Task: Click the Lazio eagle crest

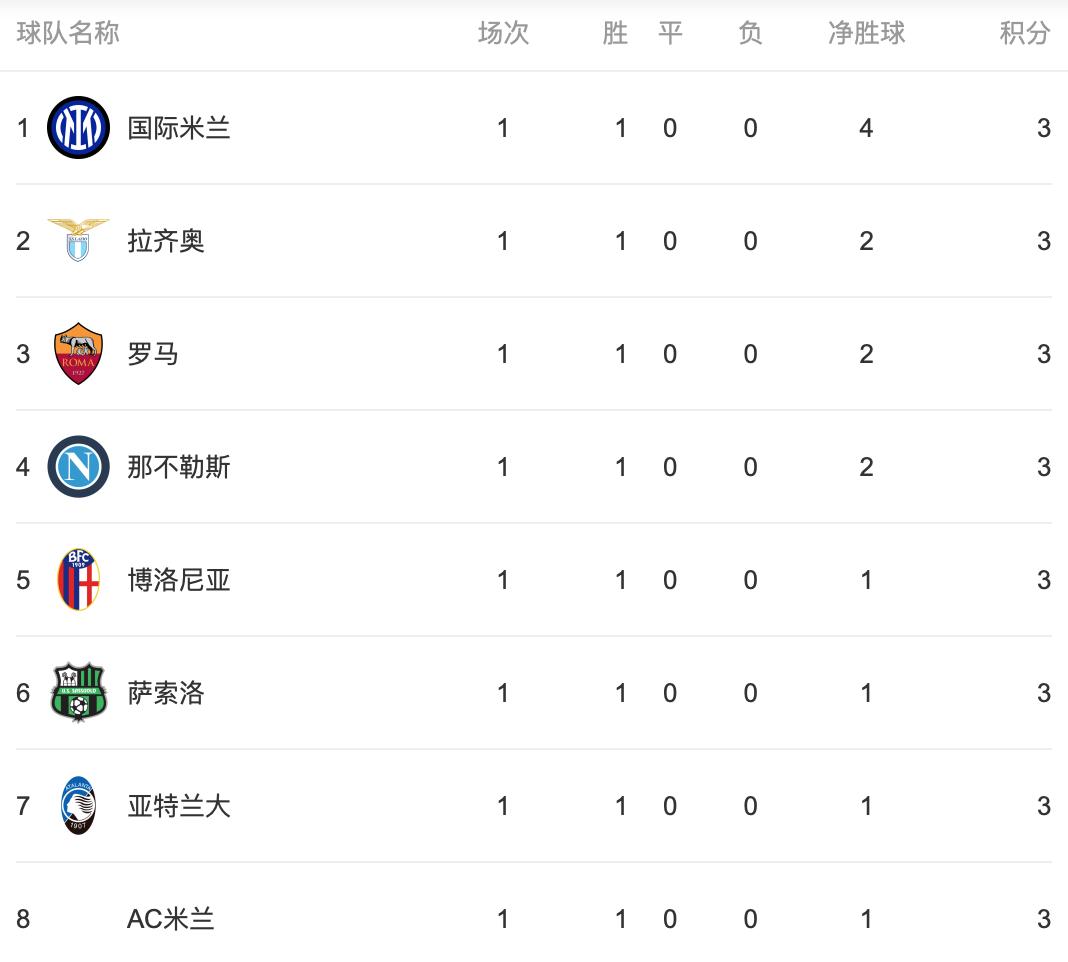Action: [x=78, y=241]
